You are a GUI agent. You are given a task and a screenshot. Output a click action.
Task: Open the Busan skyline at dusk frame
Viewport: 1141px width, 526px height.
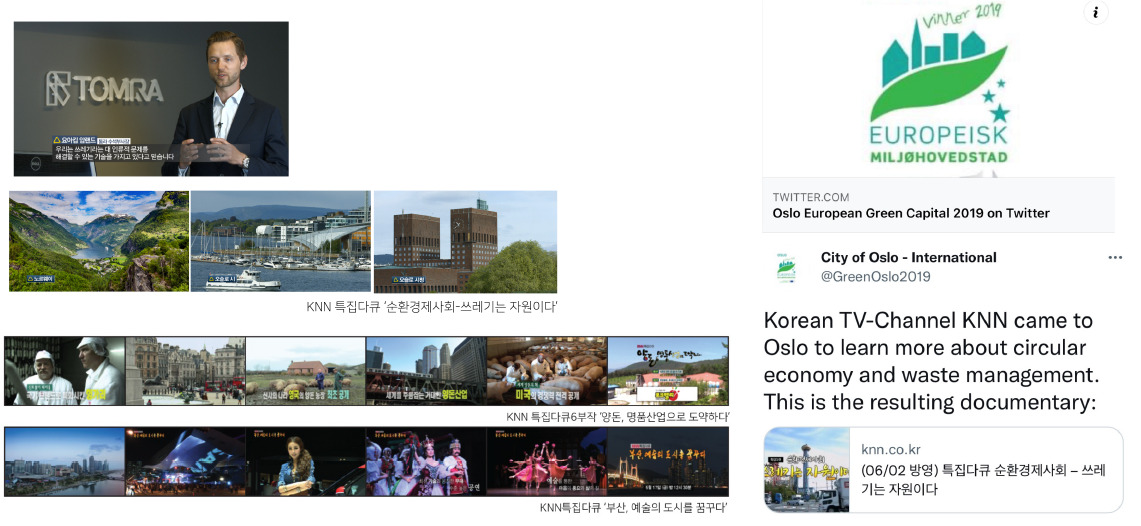click(65, 461)
